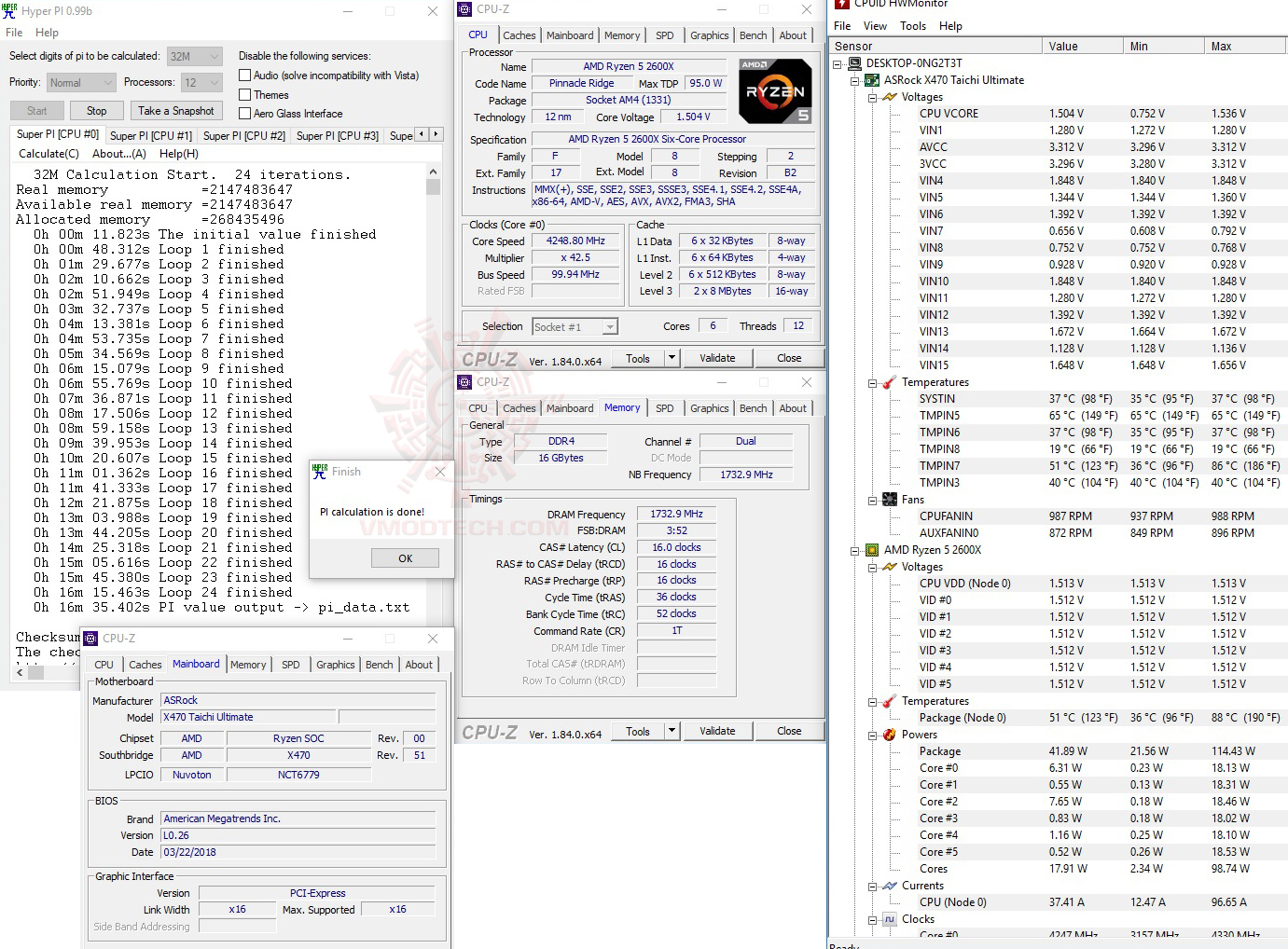Click the Fans icon in HWMonitor

890,500
